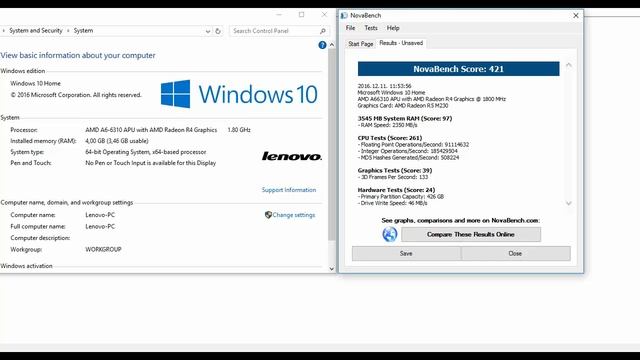The height and width of the screenshot is (360, 640).
Task: Click the RAM Speed: 2350 MB/s line
Action: pos(388,125)
